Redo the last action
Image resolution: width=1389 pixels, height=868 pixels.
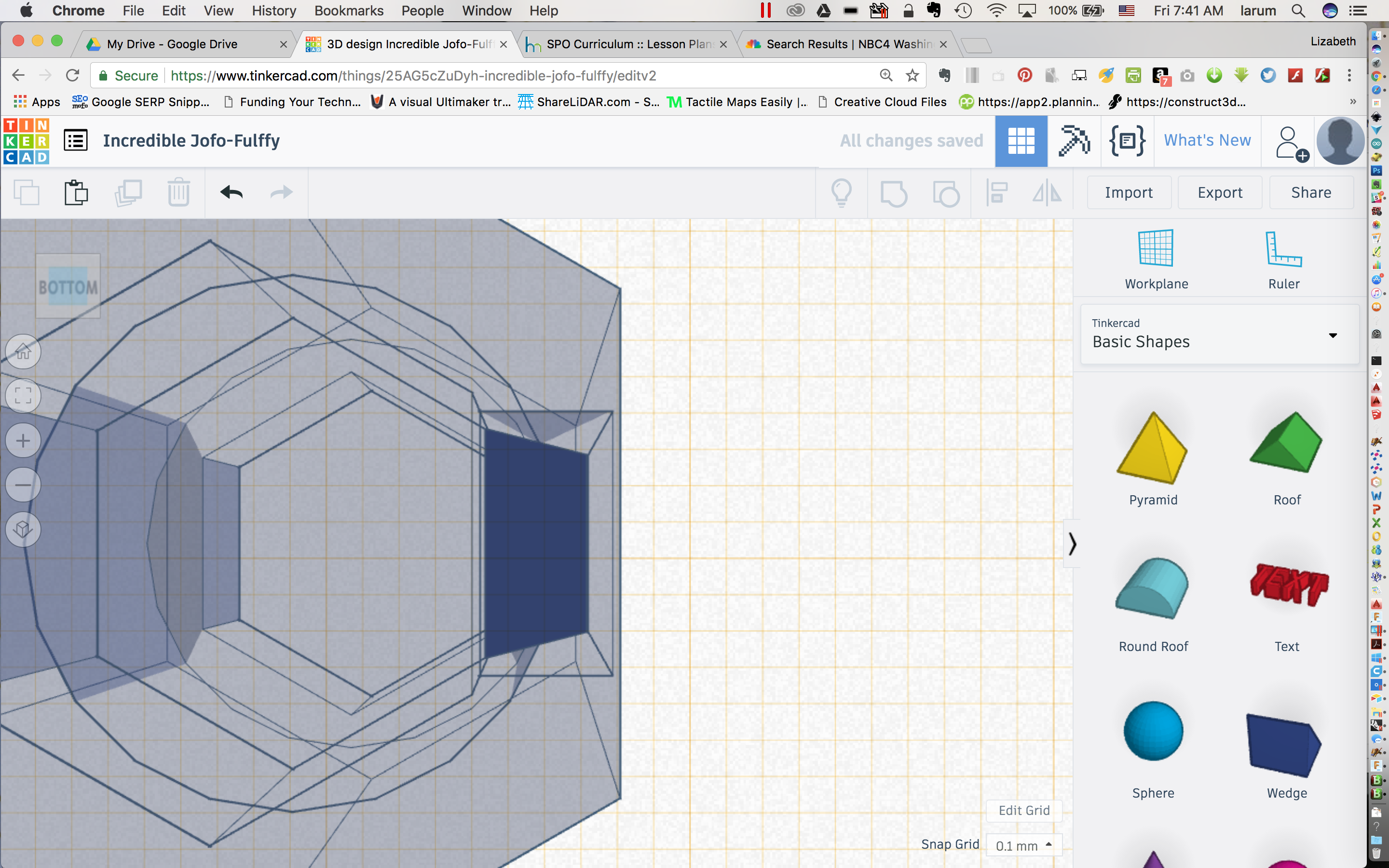281,193
